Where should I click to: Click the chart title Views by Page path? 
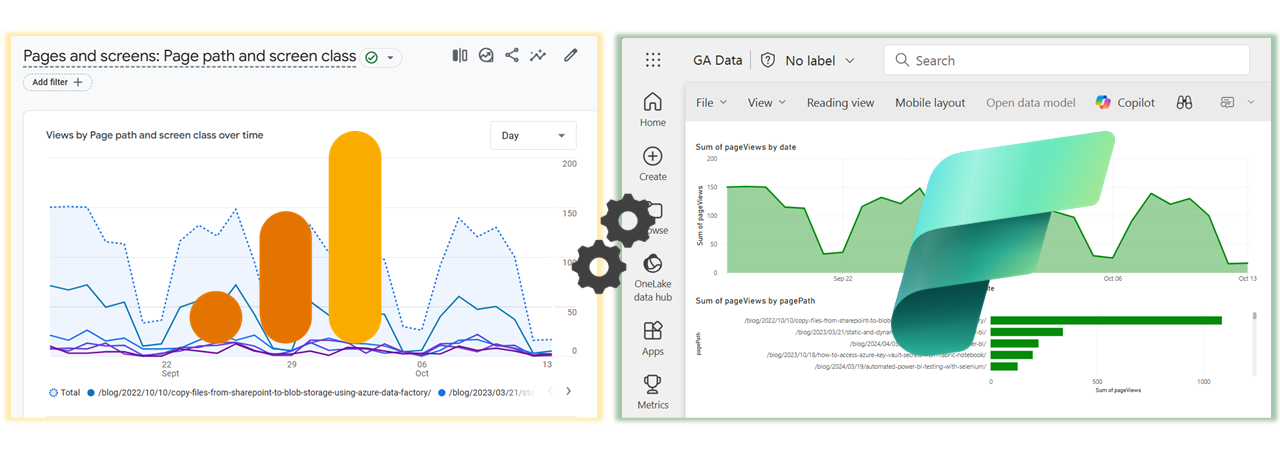(x=154, y=134)
